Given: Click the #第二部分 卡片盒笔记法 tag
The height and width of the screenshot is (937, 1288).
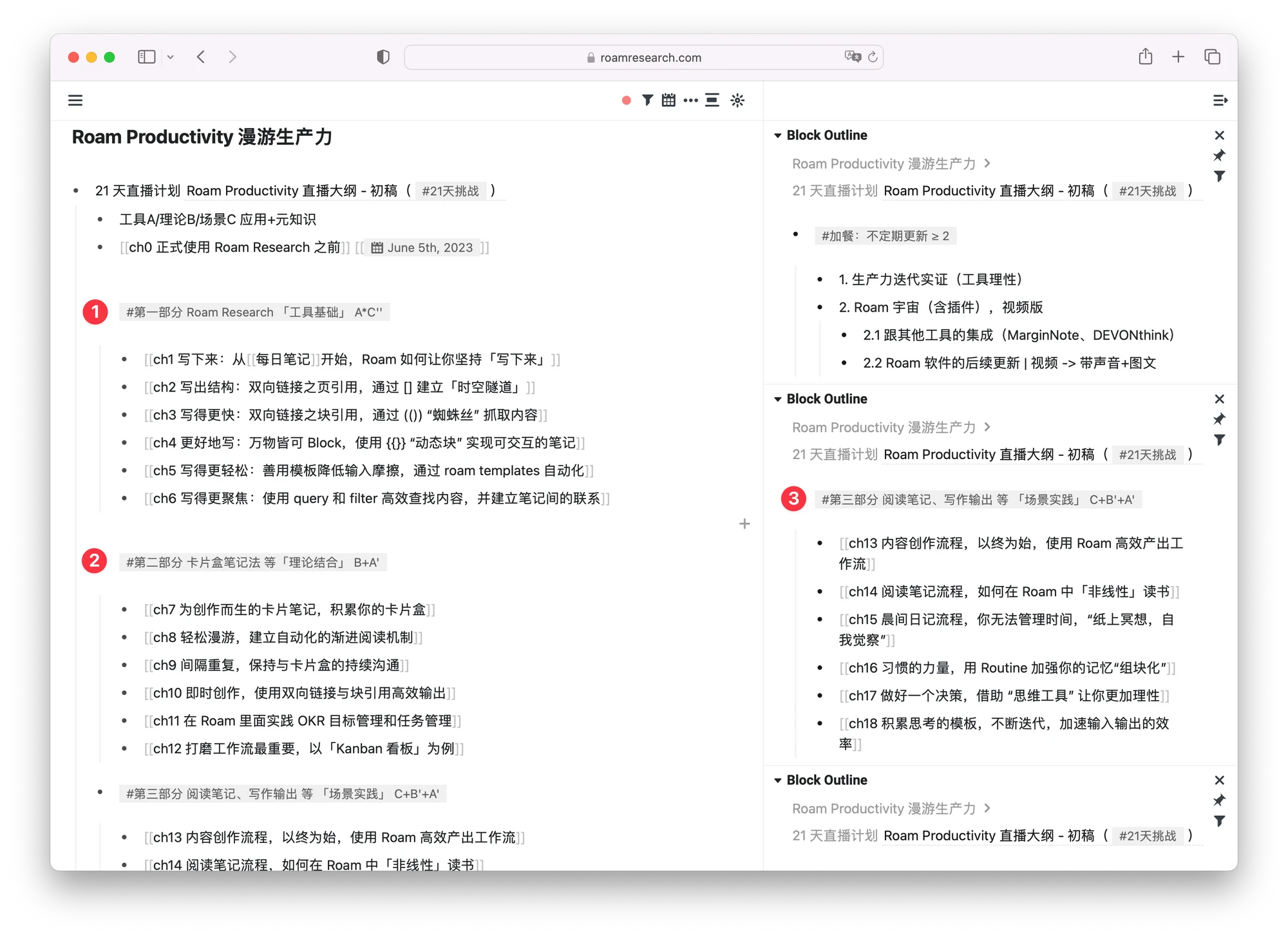Looking at the screenshot, I should [252, 563].
